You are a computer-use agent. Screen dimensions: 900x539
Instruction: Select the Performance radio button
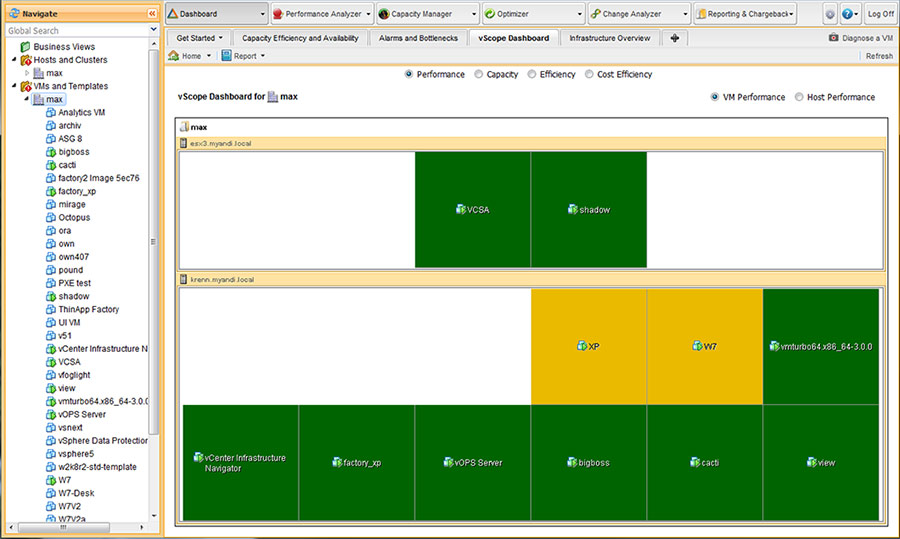(x=409, y=74)
